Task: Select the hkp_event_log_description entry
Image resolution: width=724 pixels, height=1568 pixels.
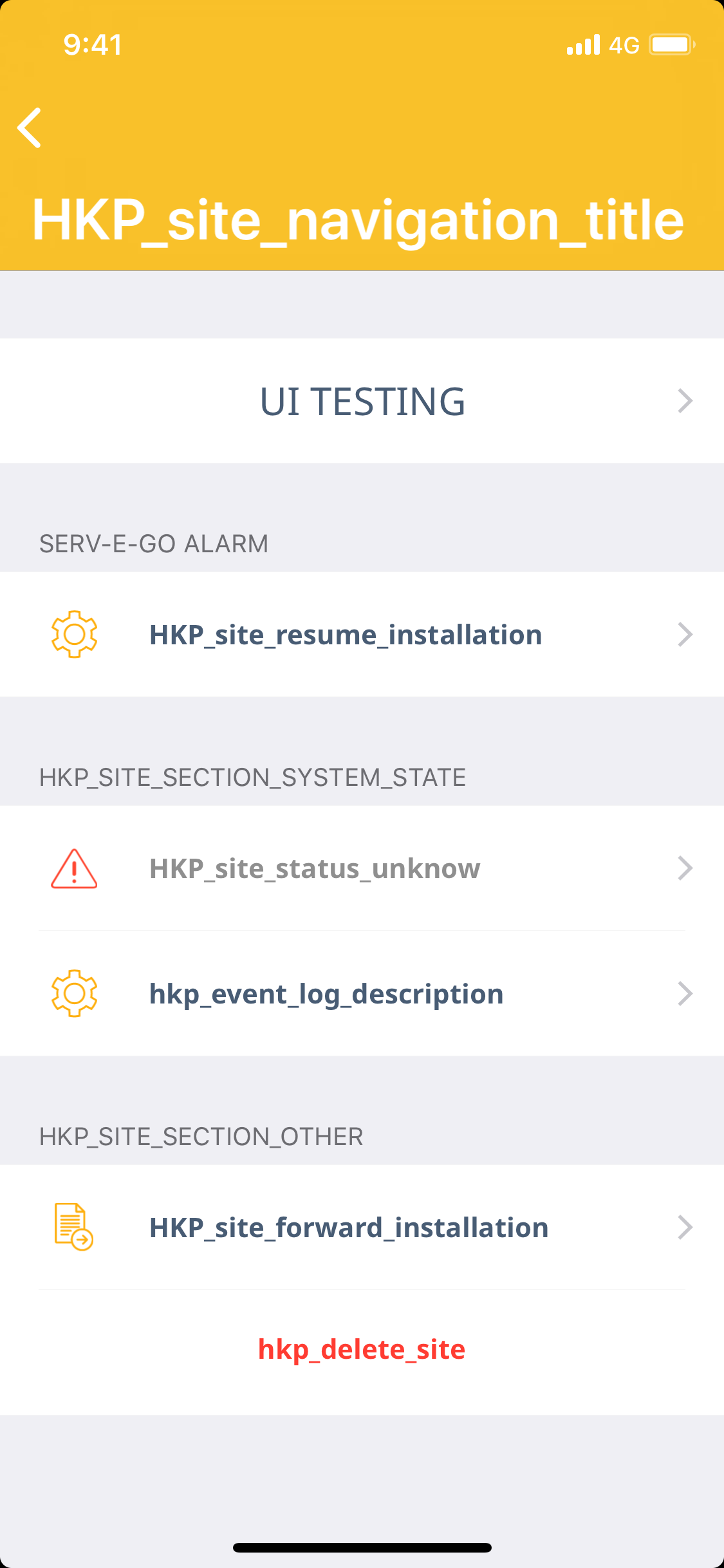Action: 326,994
